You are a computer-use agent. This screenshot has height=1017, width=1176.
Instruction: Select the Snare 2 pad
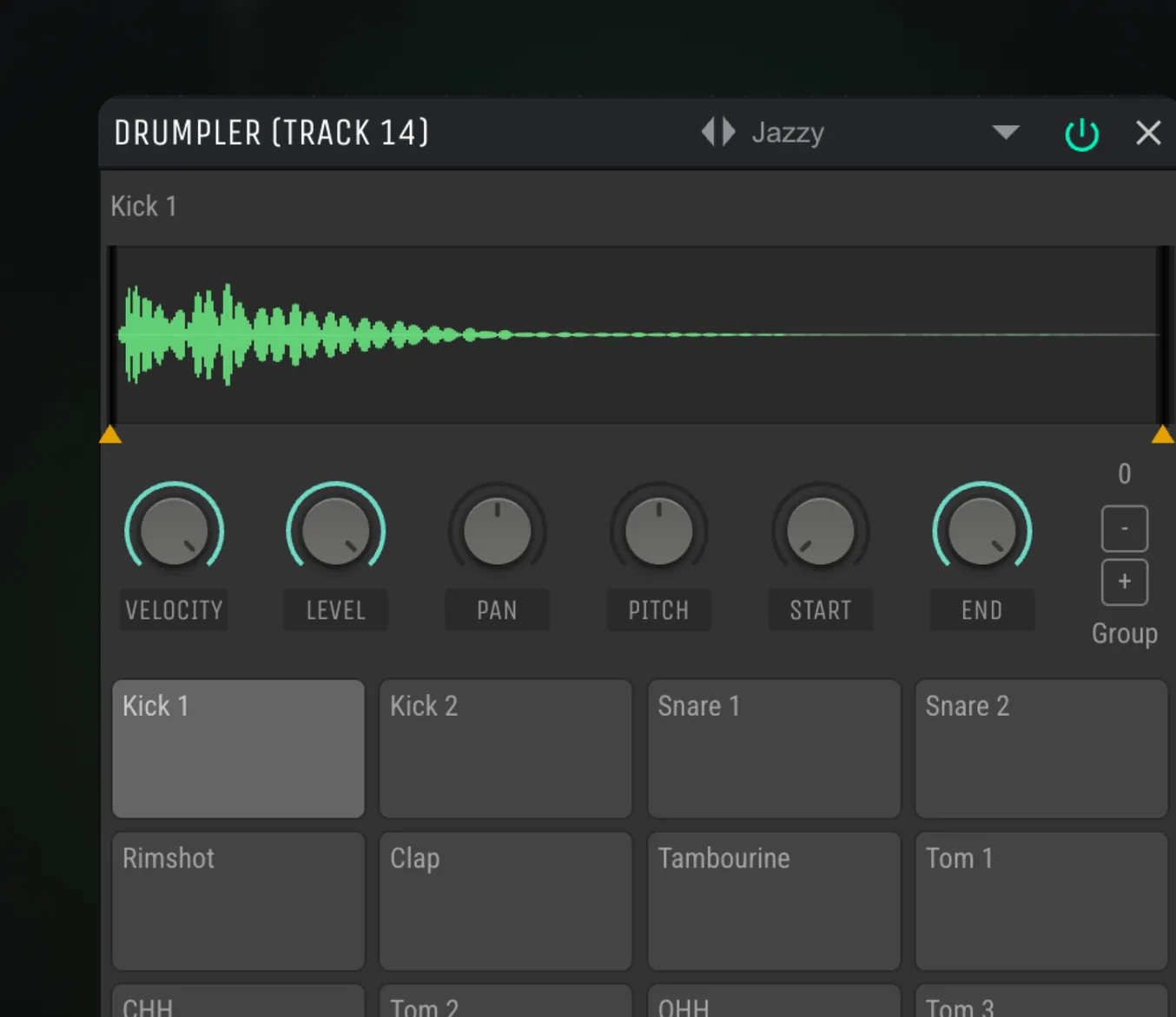1041,749
